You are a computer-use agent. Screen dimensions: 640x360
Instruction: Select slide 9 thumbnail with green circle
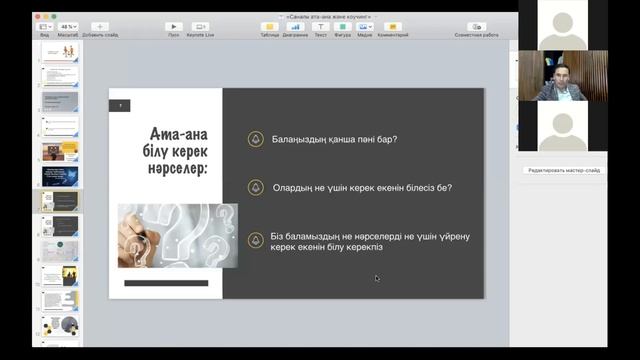(60, 251)
